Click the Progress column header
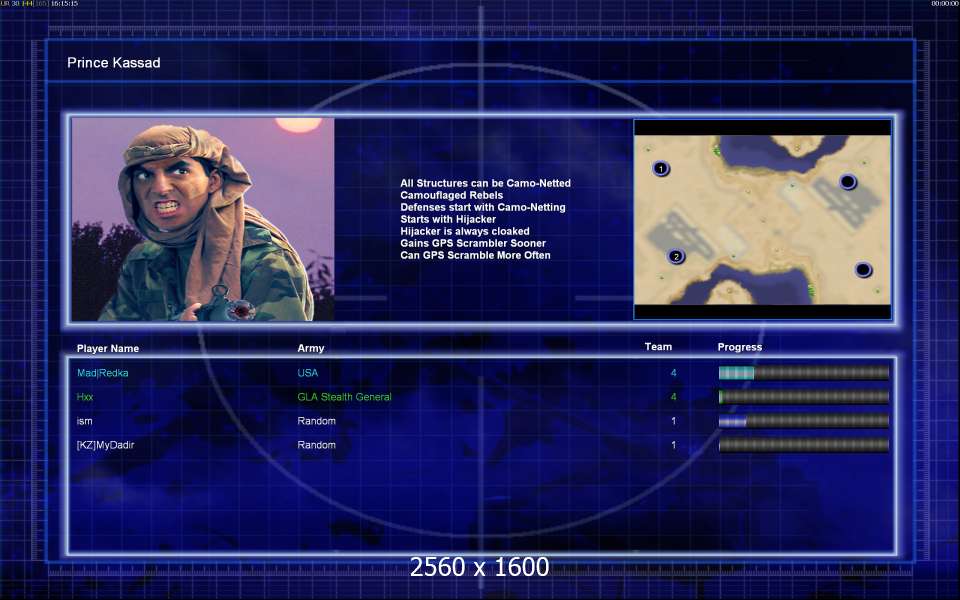This screenshot has width=960, height=600. pyautogui.click(x=740, y=347)
